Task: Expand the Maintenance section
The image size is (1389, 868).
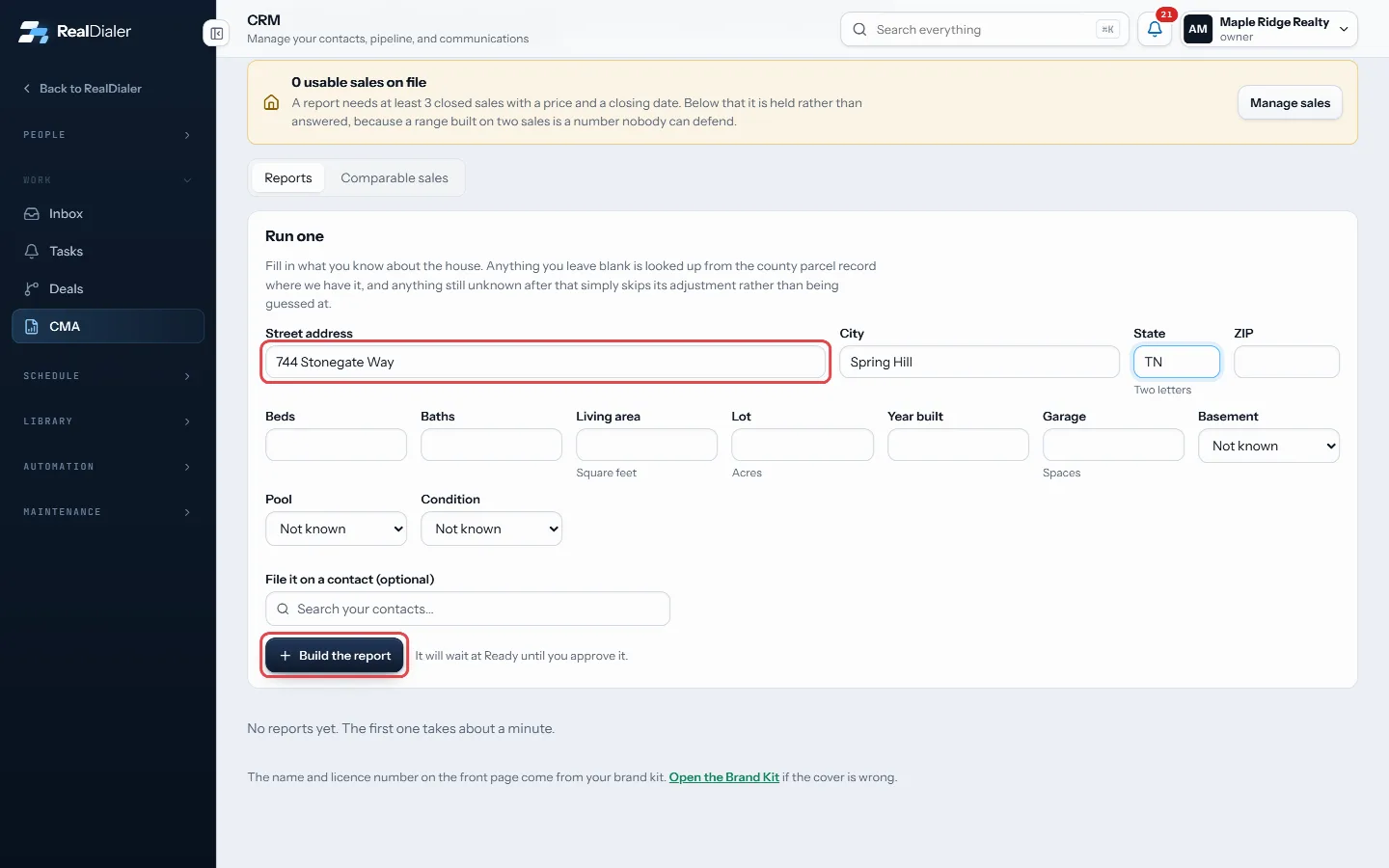Action: [108, 512]
